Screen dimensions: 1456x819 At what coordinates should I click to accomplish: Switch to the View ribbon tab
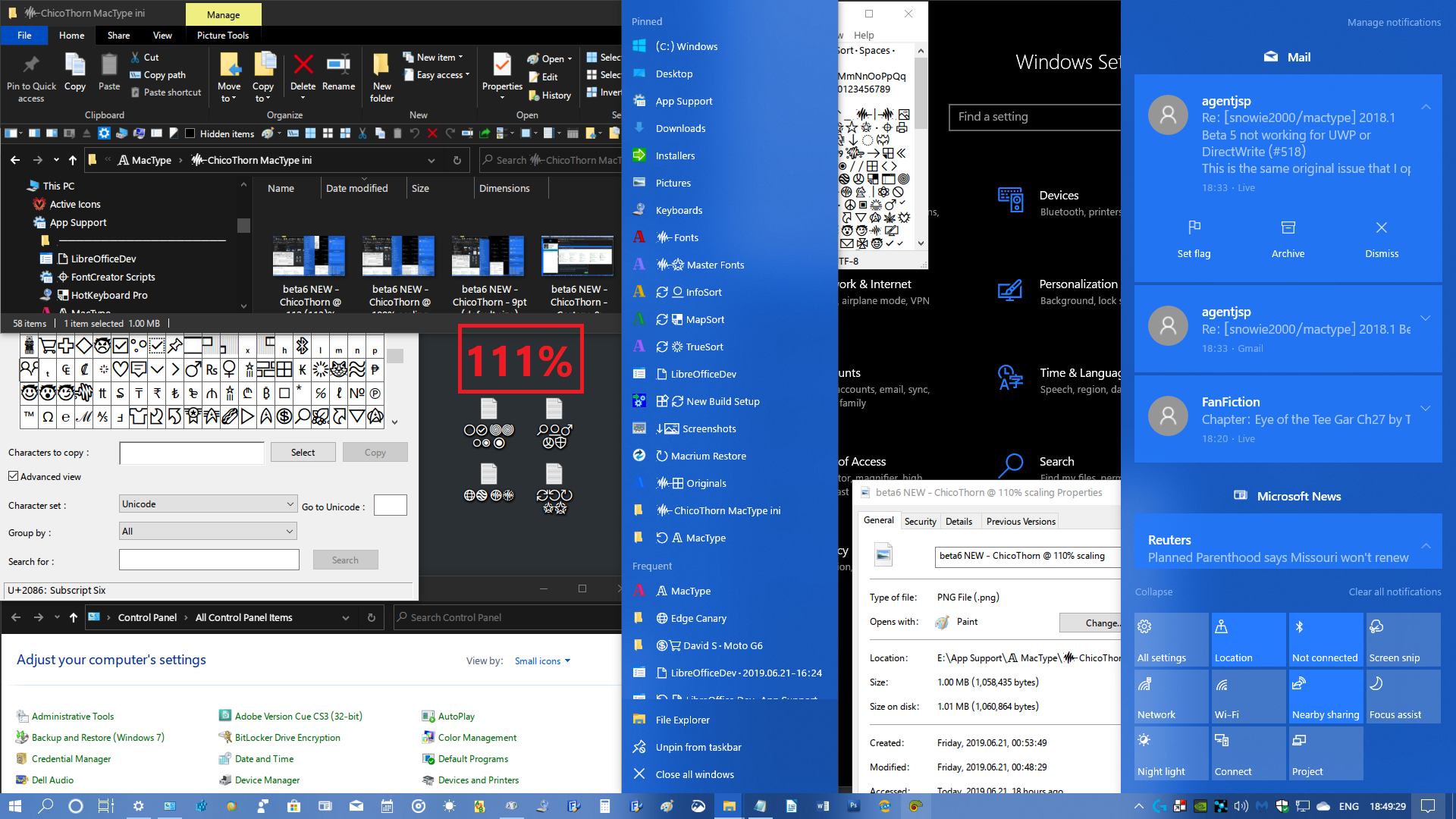coord(162,35)
